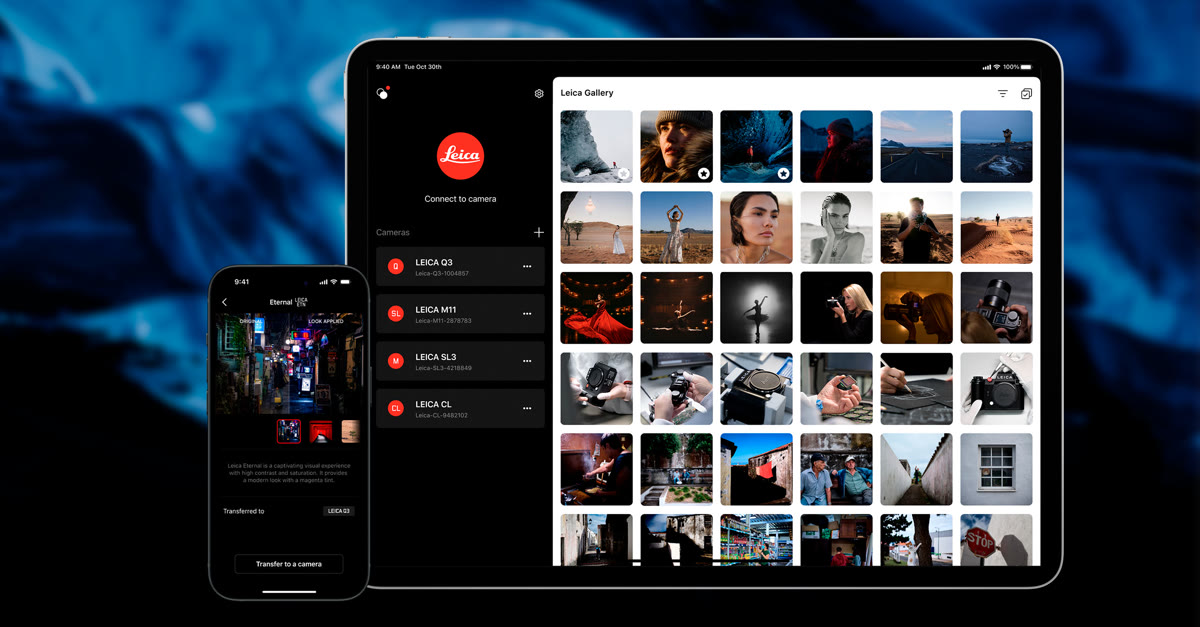This screenshot has width=1200, height=627.
Task: Tap the Eternal look preview image
Action: click(x=289, y=363)
